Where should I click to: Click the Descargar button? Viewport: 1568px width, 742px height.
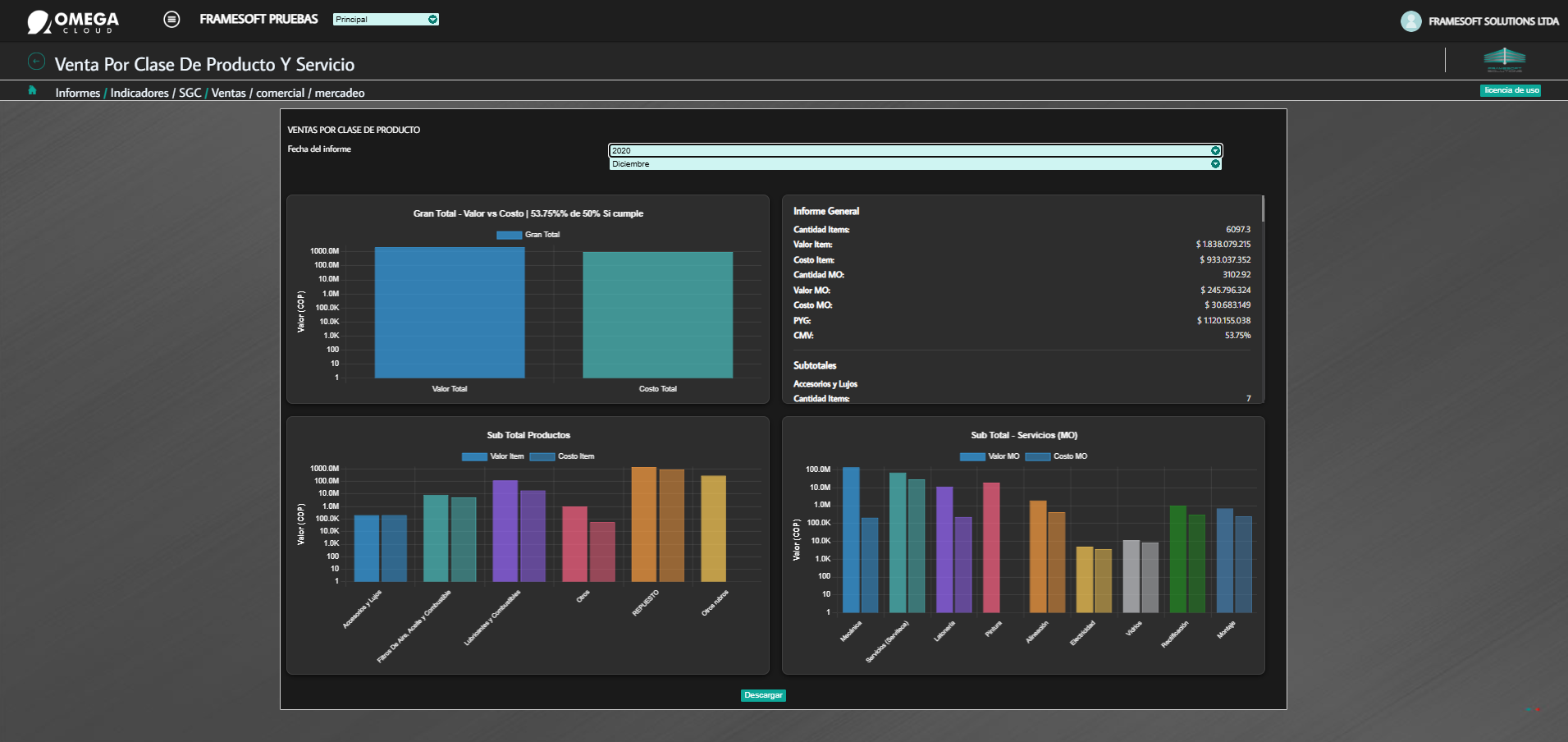(x=763, y=695)
